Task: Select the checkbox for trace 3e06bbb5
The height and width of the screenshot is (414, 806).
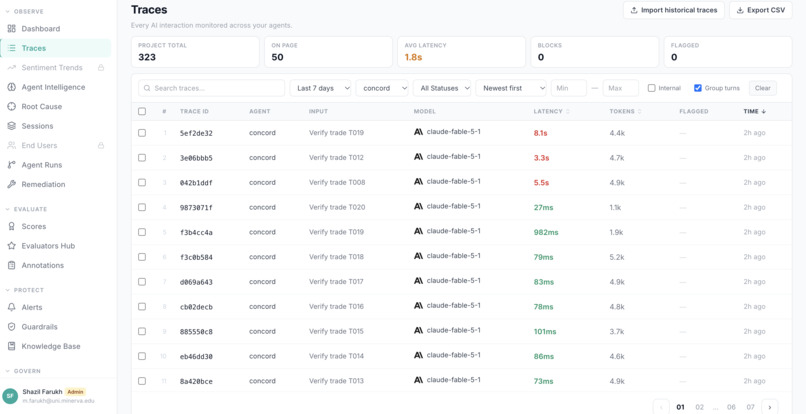Action: click(x=142, y=157)
